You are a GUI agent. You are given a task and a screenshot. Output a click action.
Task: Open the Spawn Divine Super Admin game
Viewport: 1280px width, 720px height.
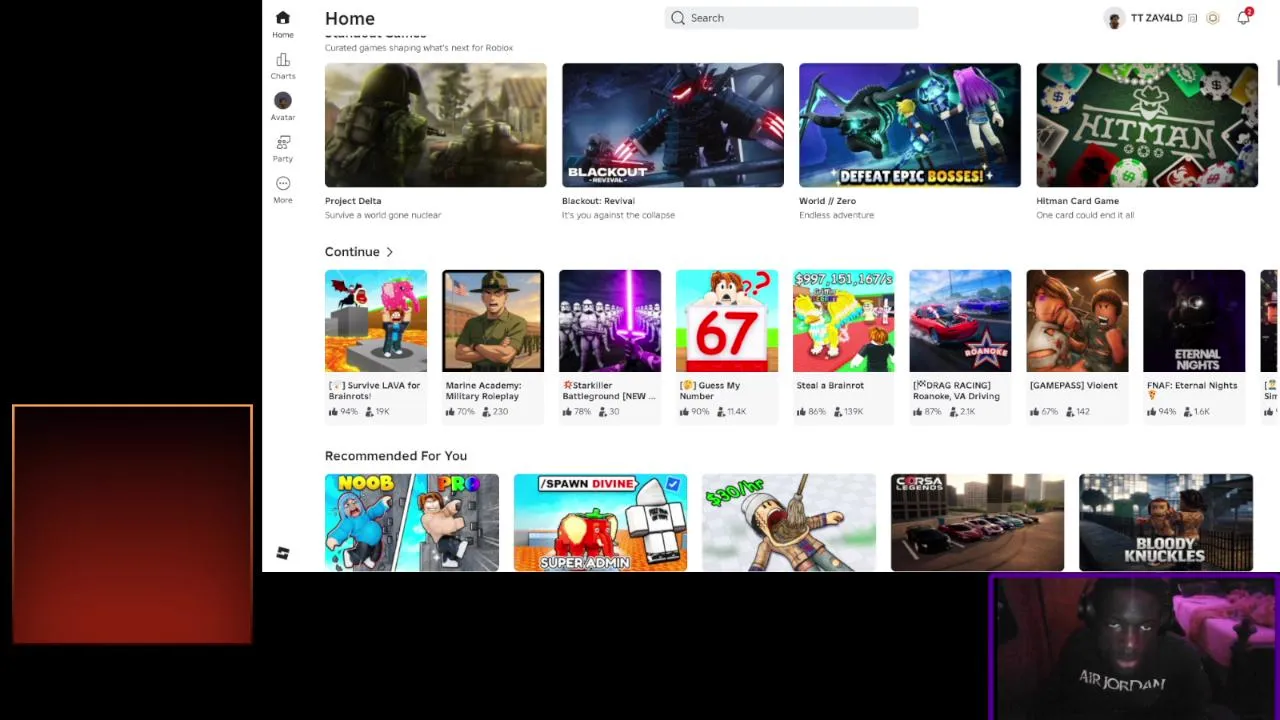point(600,523)
